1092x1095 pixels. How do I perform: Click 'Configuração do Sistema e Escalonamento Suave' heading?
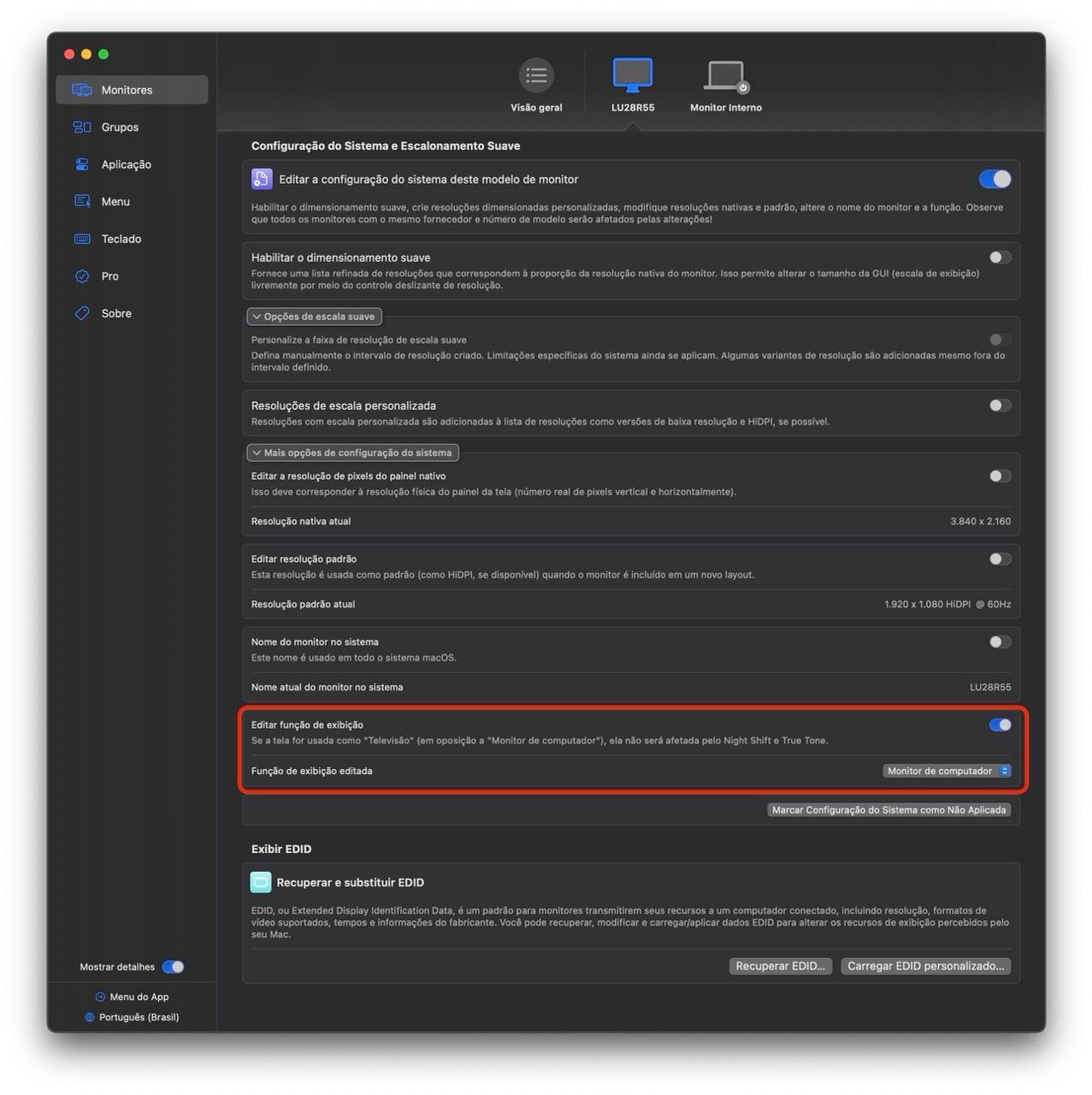click(386, 145)
